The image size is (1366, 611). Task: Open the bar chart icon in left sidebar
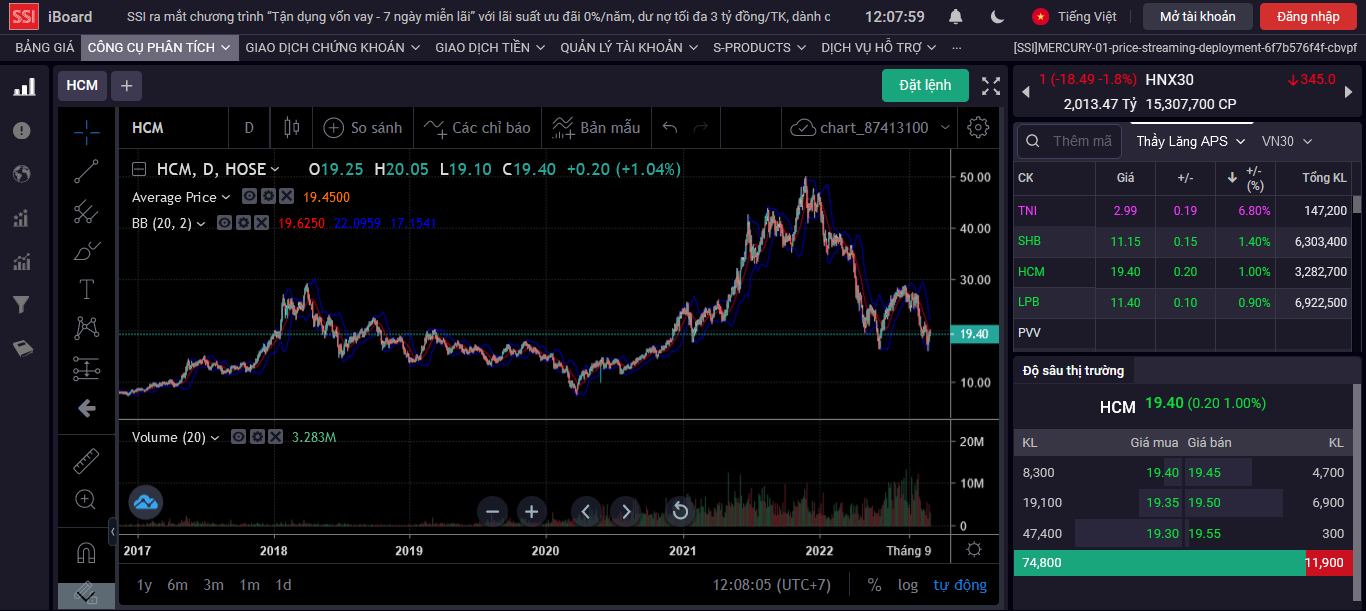[x=23, y=88]
